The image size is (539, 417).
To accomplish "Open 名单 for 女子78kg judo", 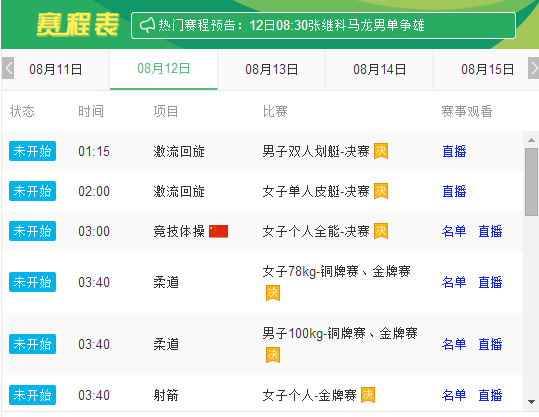I will pyautogui.click(x=454, y=282).
